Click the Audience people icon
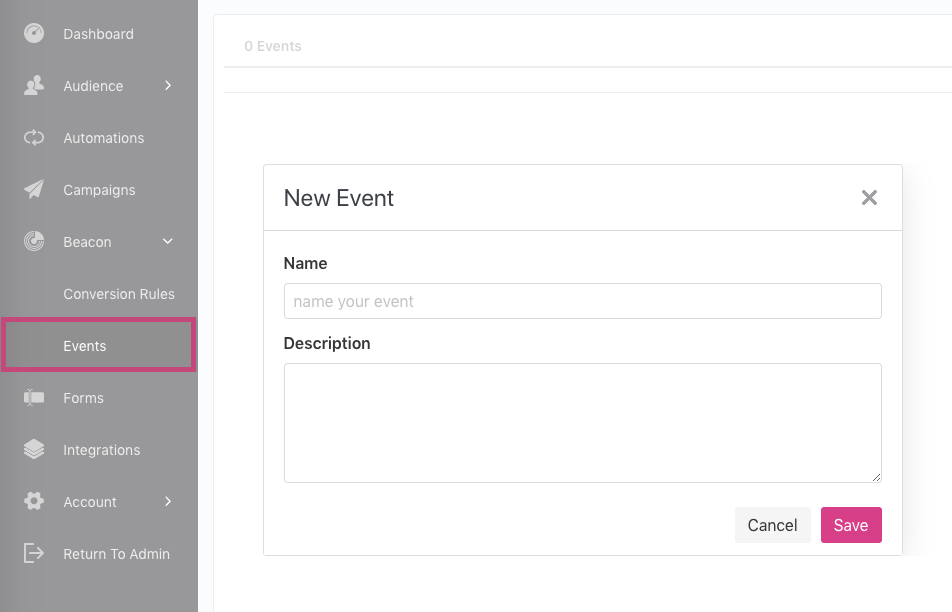Screen dimensions: 952x612 (x=34, y=86)
